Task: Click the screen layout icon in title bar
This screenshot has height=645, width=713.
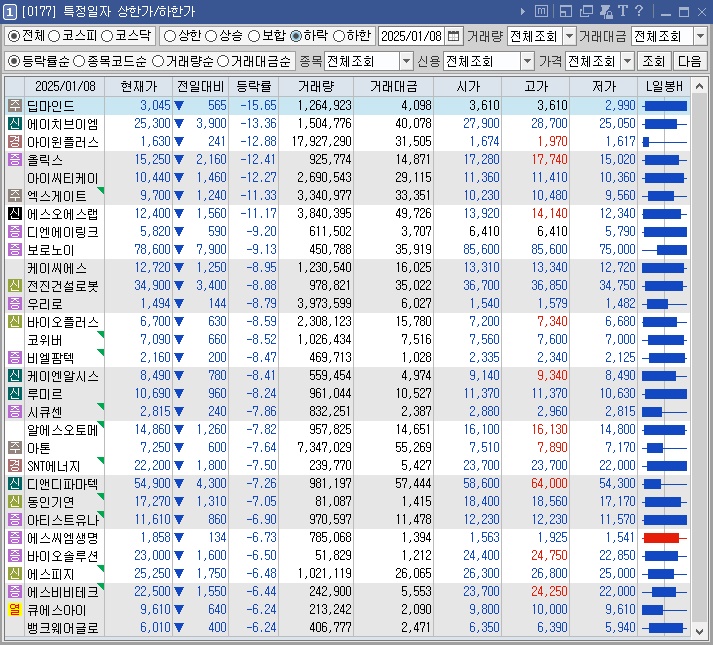Action: (x=566, y=11)
